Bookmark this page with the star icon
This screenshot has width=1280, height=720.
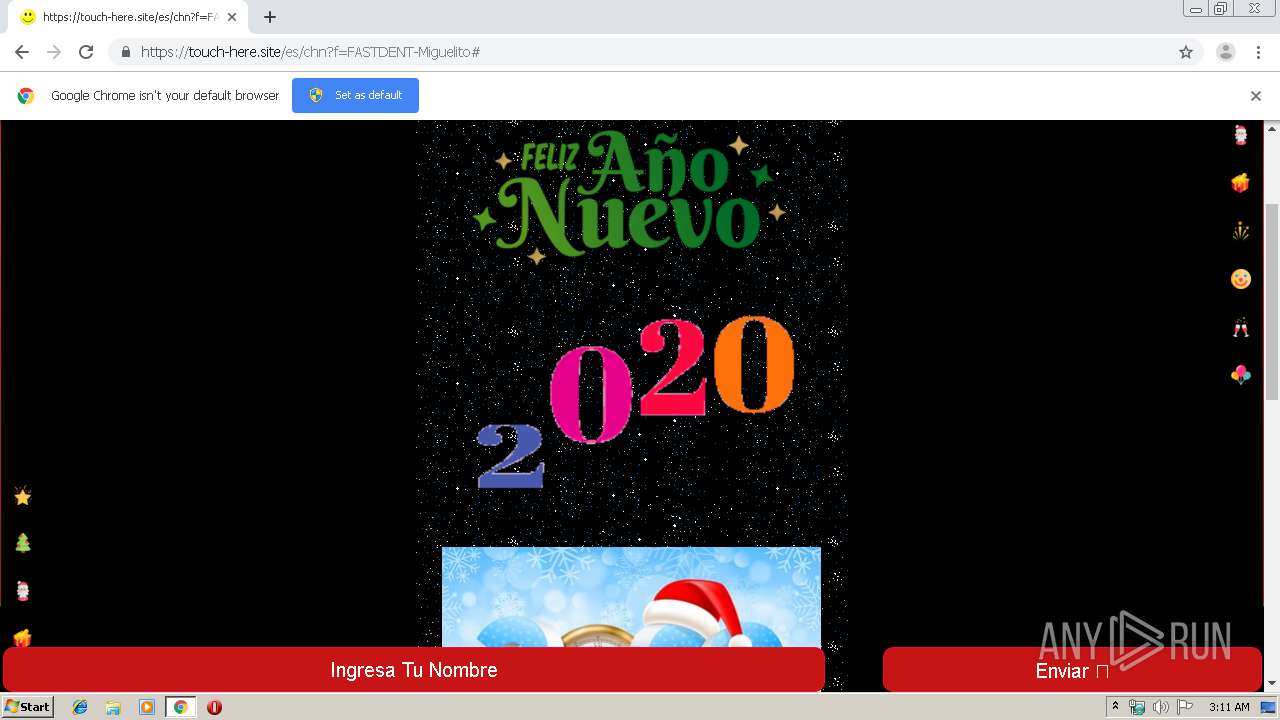pyautogui.click(x=1186, y=52)
